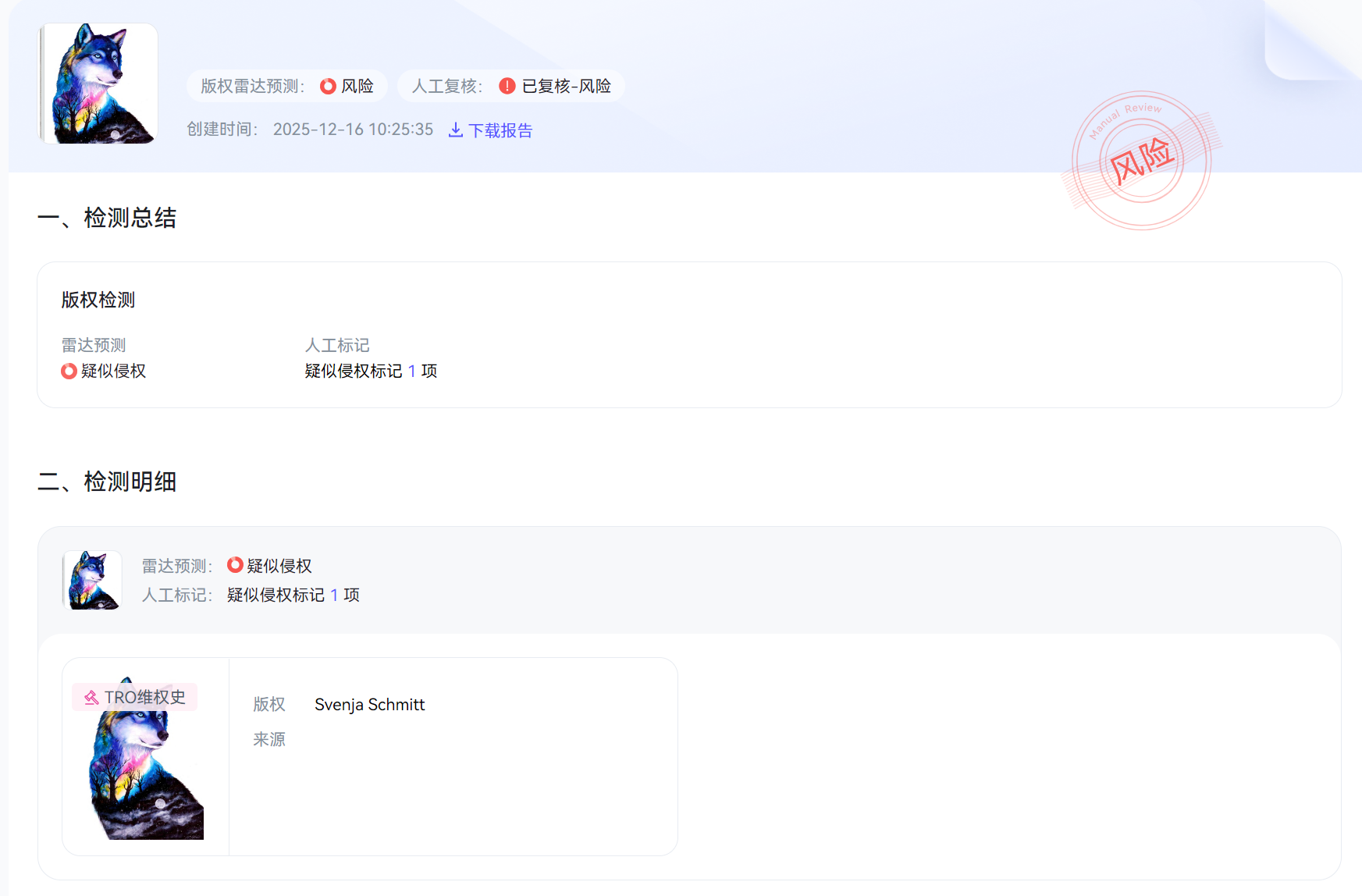Click the 来源 label in the match card
Image resolution: width=1362 pixels, height=896 pixels.
(x=269, y=739)
